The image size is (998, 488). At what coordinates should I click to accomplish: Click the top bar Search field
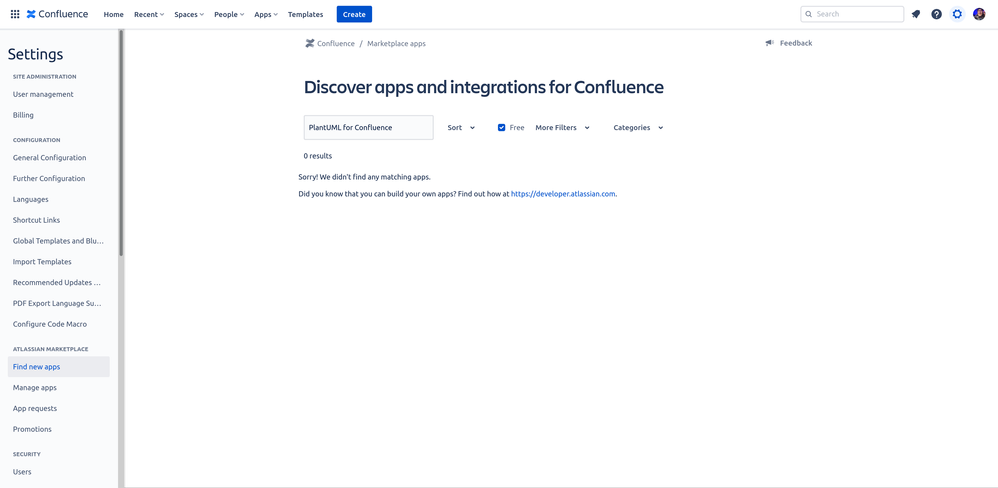(x=852, y=14)
